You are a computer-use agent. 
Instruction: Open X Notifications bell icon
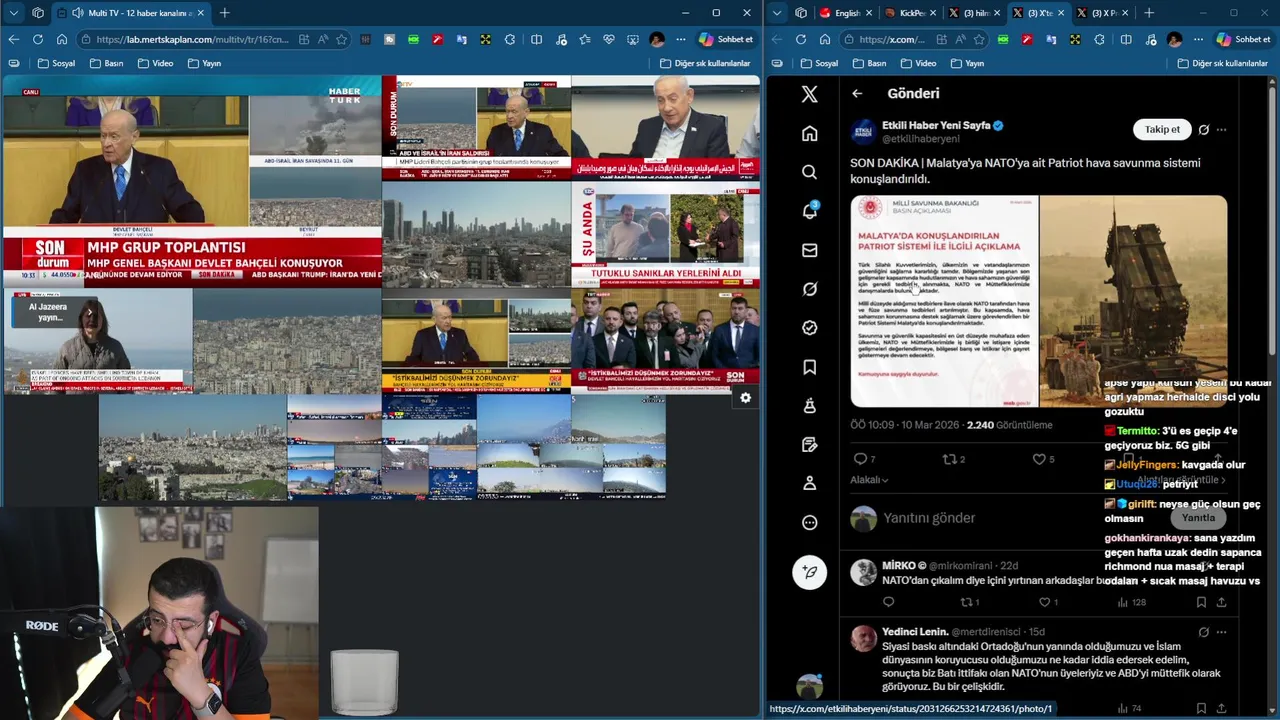click(x=810, y=211)
